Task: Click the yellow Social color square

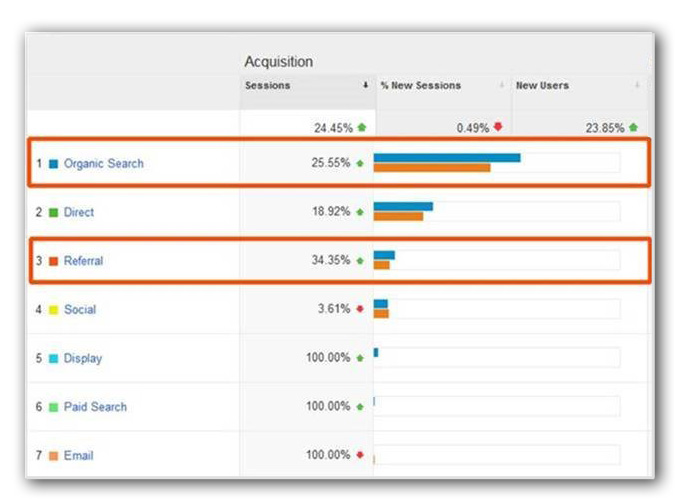Action: pos(53,310)
